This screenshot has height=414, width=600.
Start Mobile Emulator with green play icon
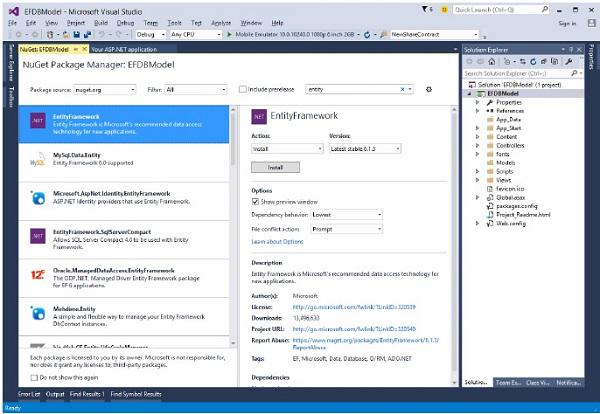[229, 34]
